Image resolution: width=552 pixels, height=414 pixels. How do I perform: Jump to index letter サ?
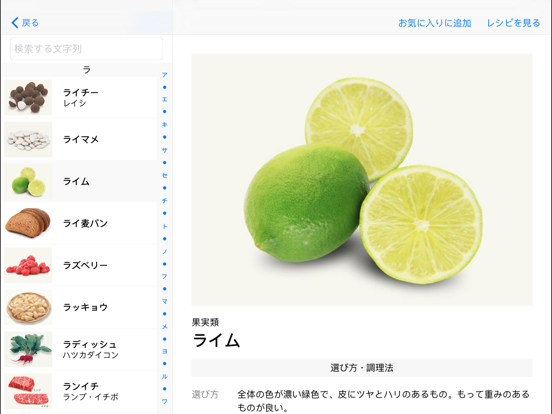[x=164, y=150]
